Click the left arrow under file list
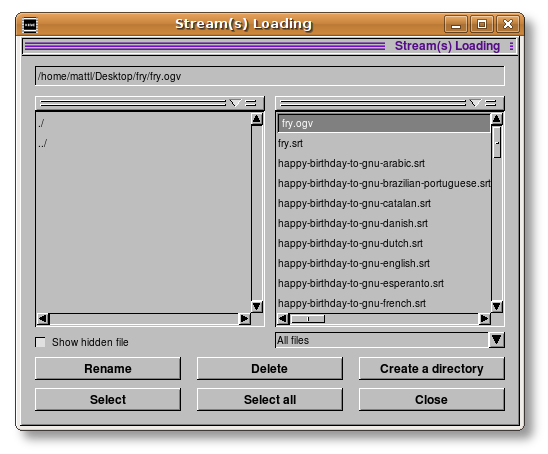This screenshot has width=548, height=454. click(x=283, y=319)
